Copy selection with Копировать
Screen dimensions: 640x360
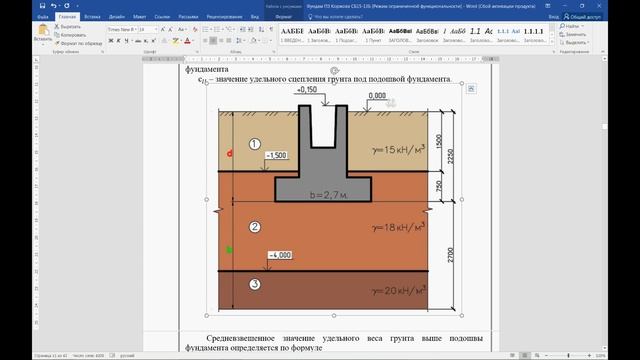pyautogui.click(x=70, y=35)
